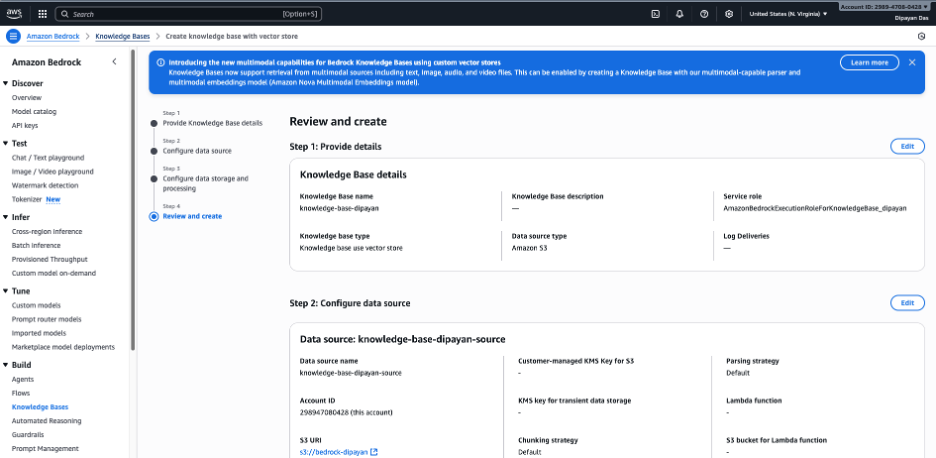Image resolution: width=936 pixels, height=458 pixels.
Task: Open Custom model on-demand
Action: 54,273
